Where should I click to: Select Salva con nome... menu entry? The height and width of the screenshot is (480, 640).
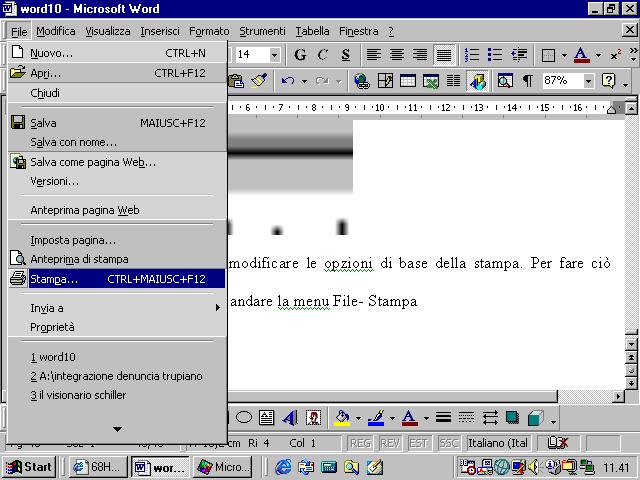pyautogui.click(x=117, y=142)
